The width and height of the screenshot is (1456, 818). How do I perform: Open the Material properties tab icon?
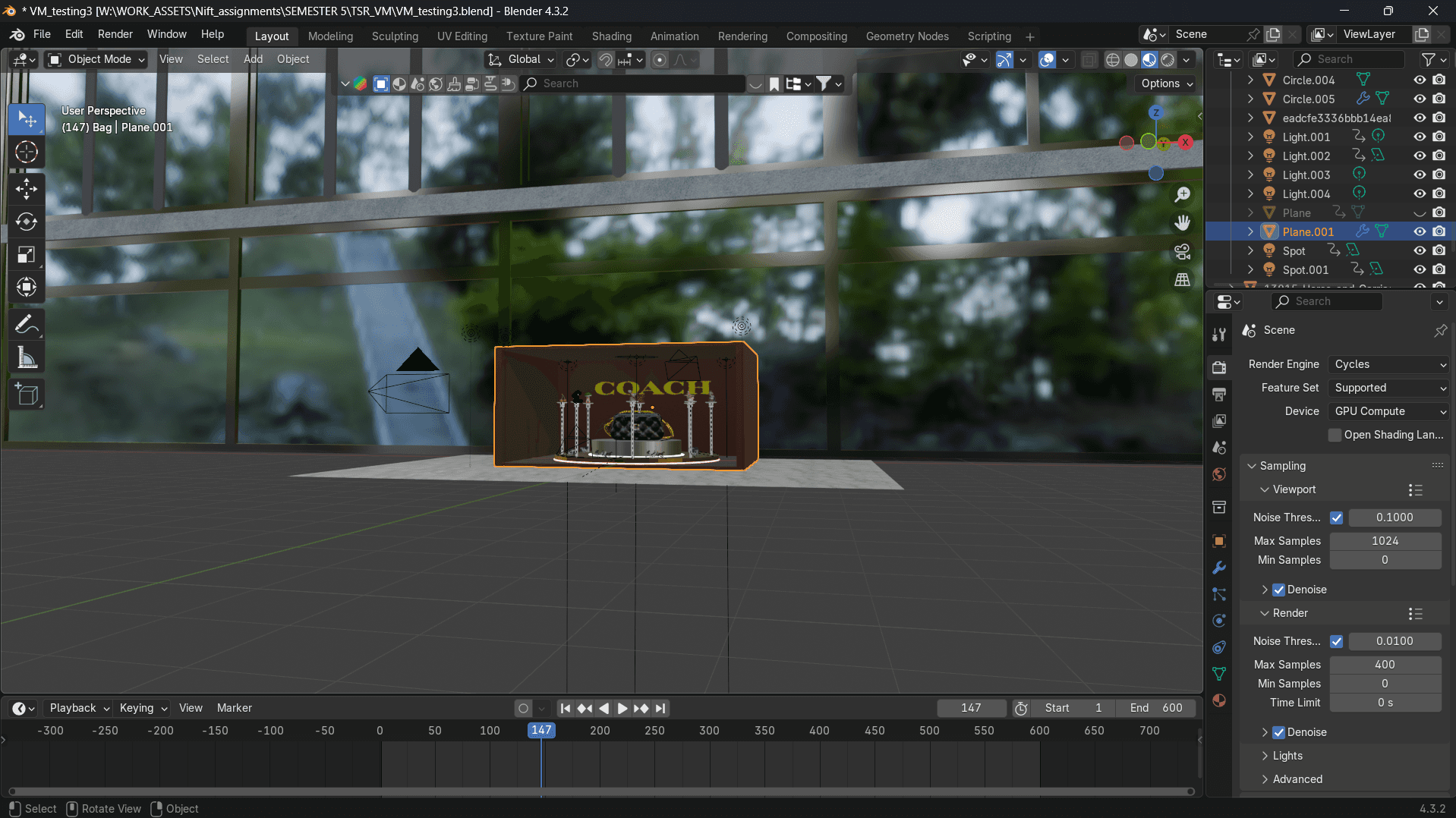point(1219,700)
